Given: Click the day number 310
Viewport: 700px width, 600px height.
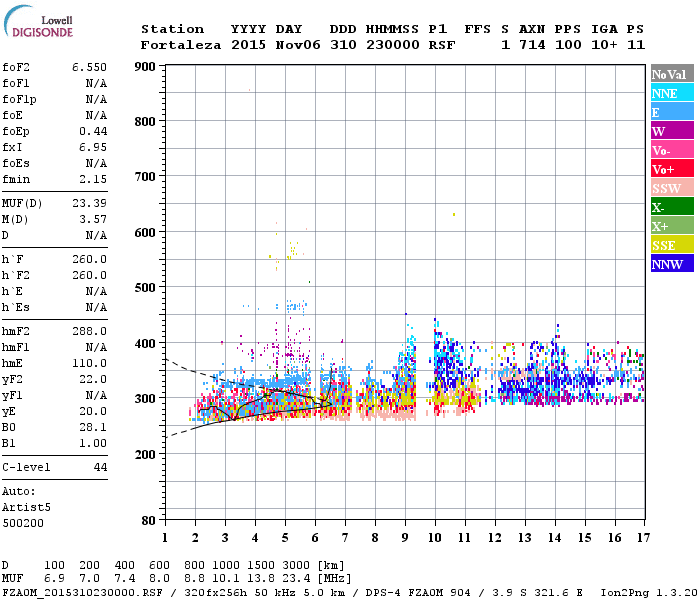Looking at the screenshot, I should tap(343, 45).
